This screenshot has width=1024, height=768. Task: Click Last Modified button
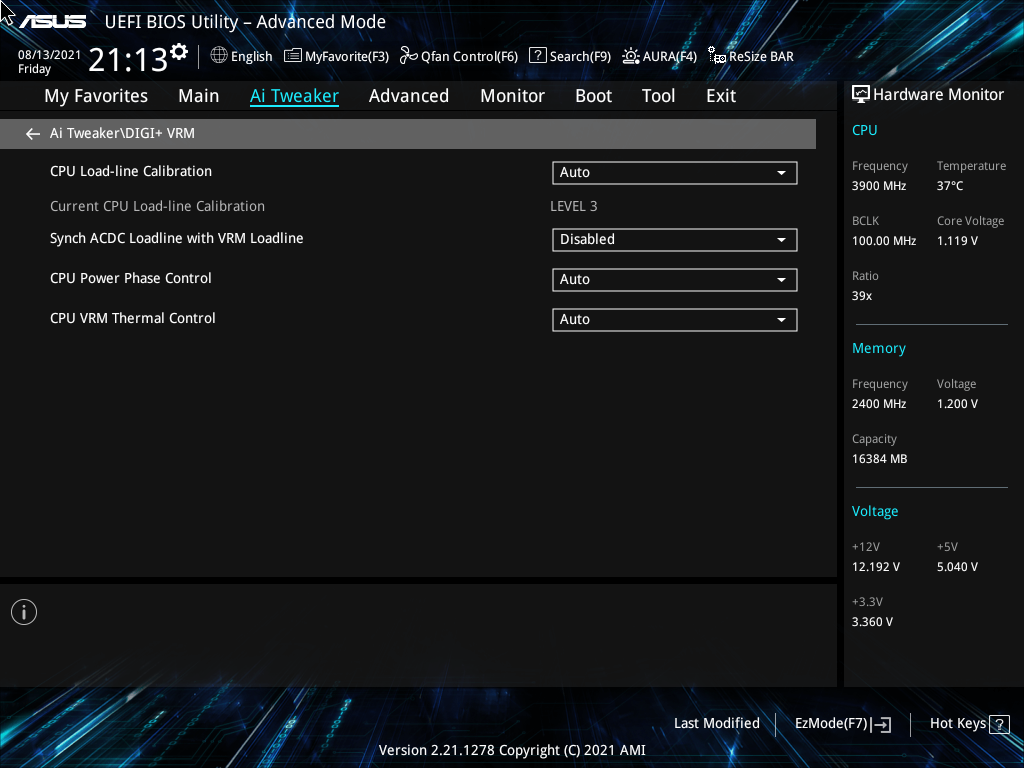click(x=716, y=724)
